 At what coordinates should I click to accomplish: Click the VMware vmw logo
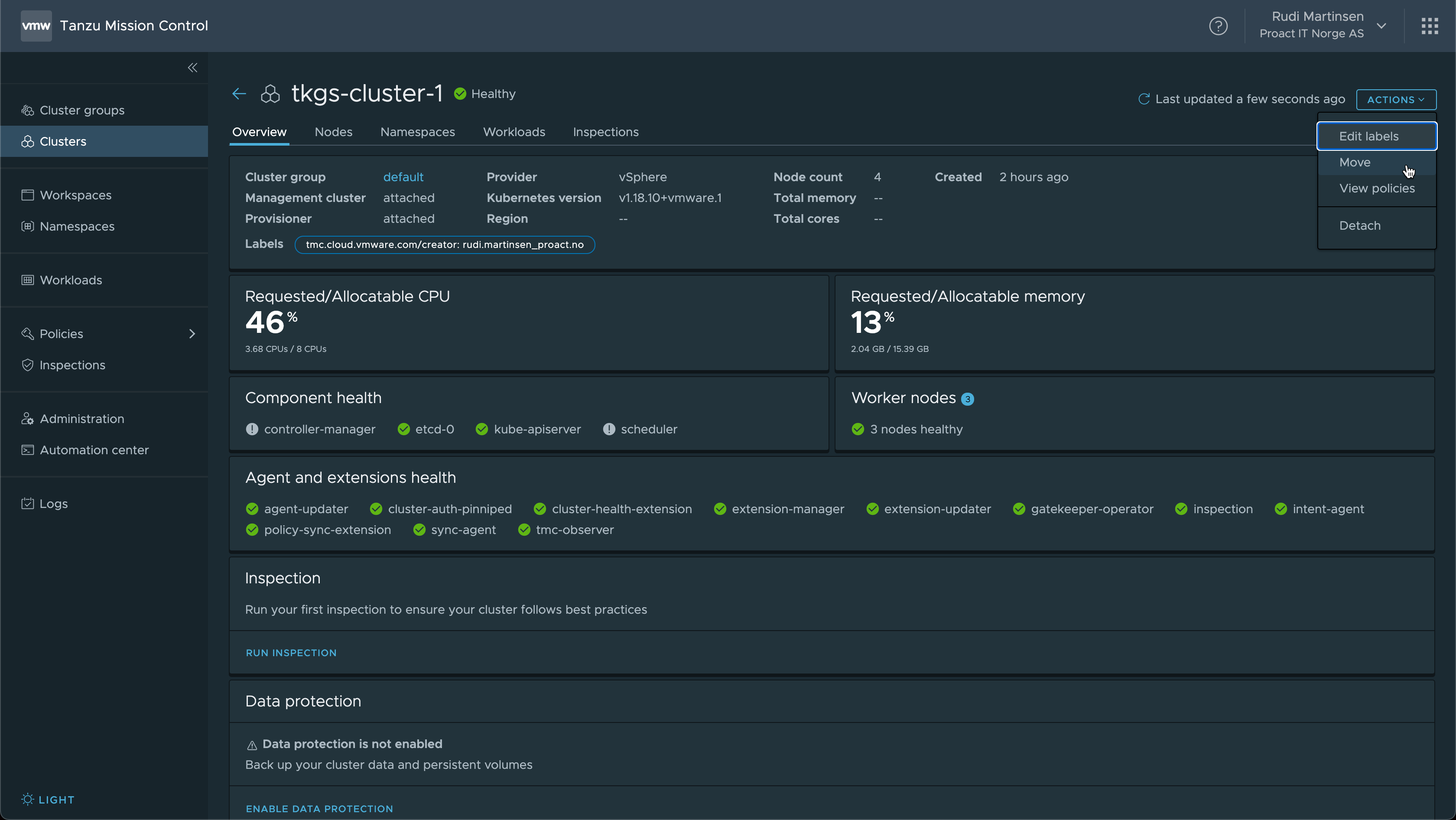click(x=36, y=26)
